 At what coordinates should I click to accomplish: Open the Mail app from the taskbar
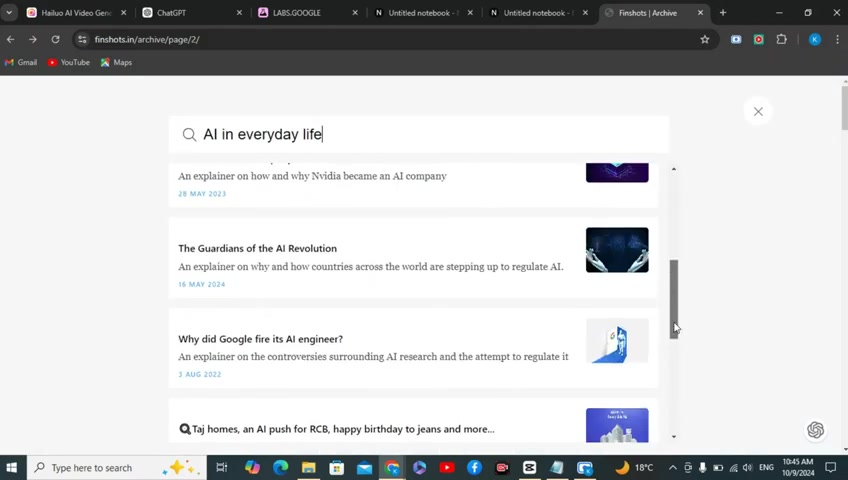pyautogui.click(x=365, y=468)
